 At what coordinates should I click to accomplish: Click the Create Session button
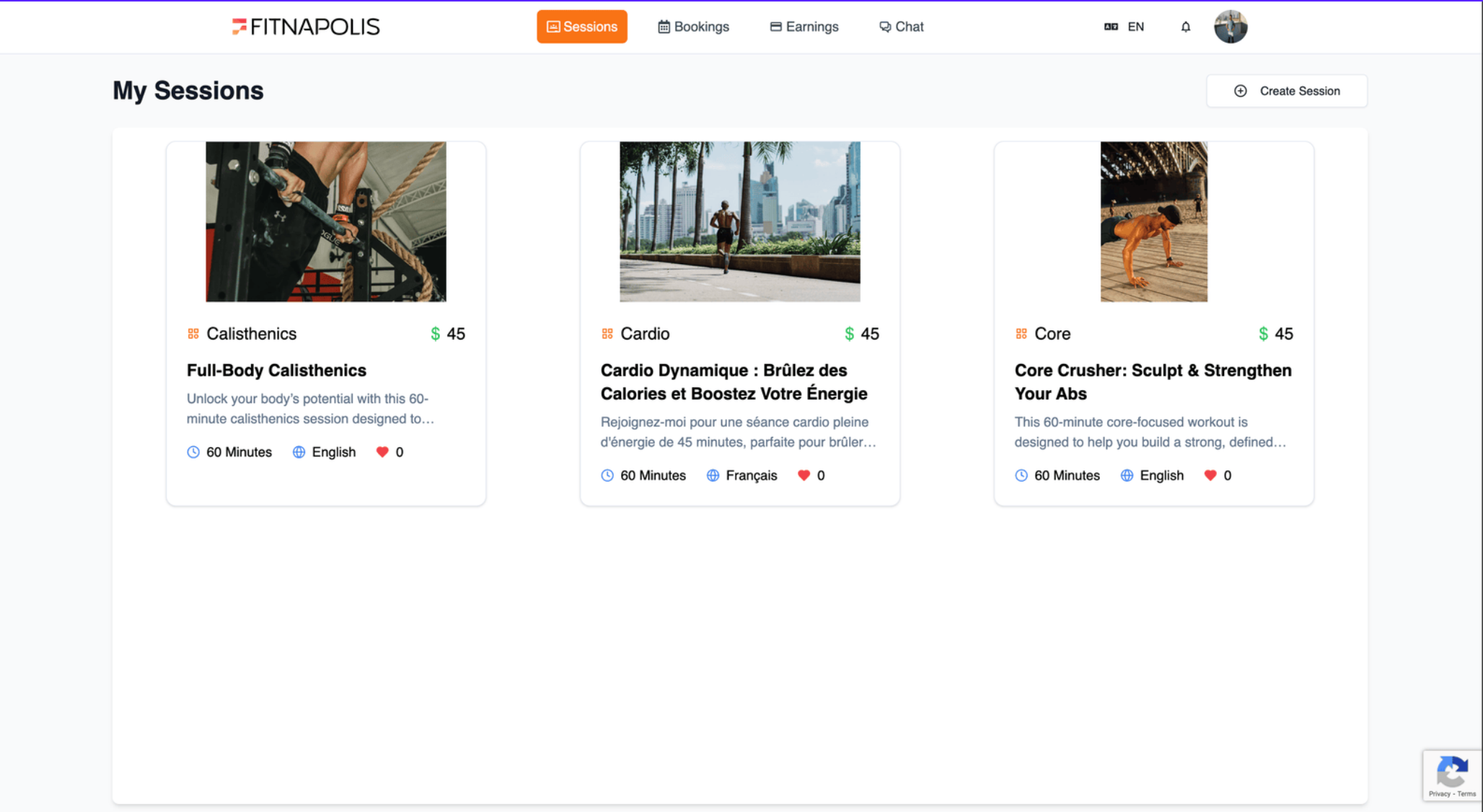coord(1287,91)
